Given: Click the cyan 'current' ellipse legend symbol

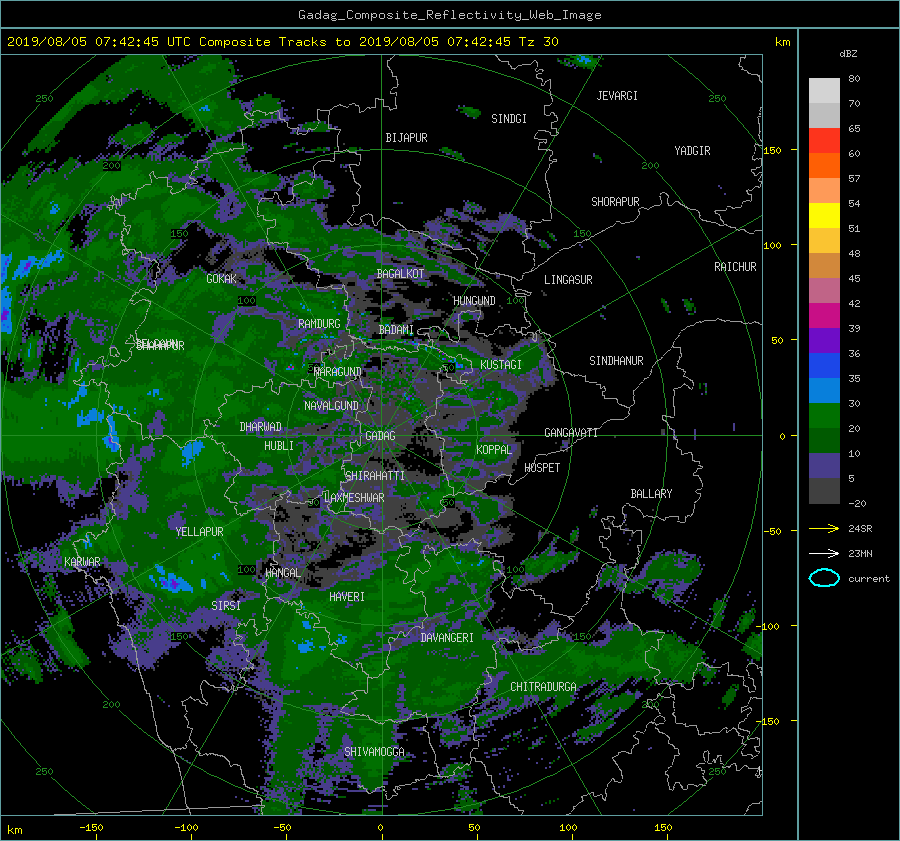Looking at the screenshot, I should [x=824, y=578].
